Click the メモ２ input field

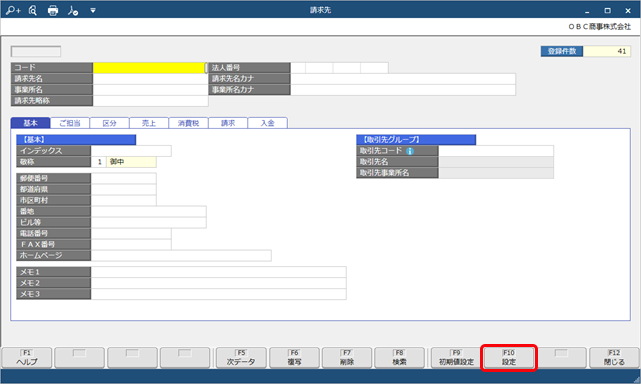coord(219,283)
